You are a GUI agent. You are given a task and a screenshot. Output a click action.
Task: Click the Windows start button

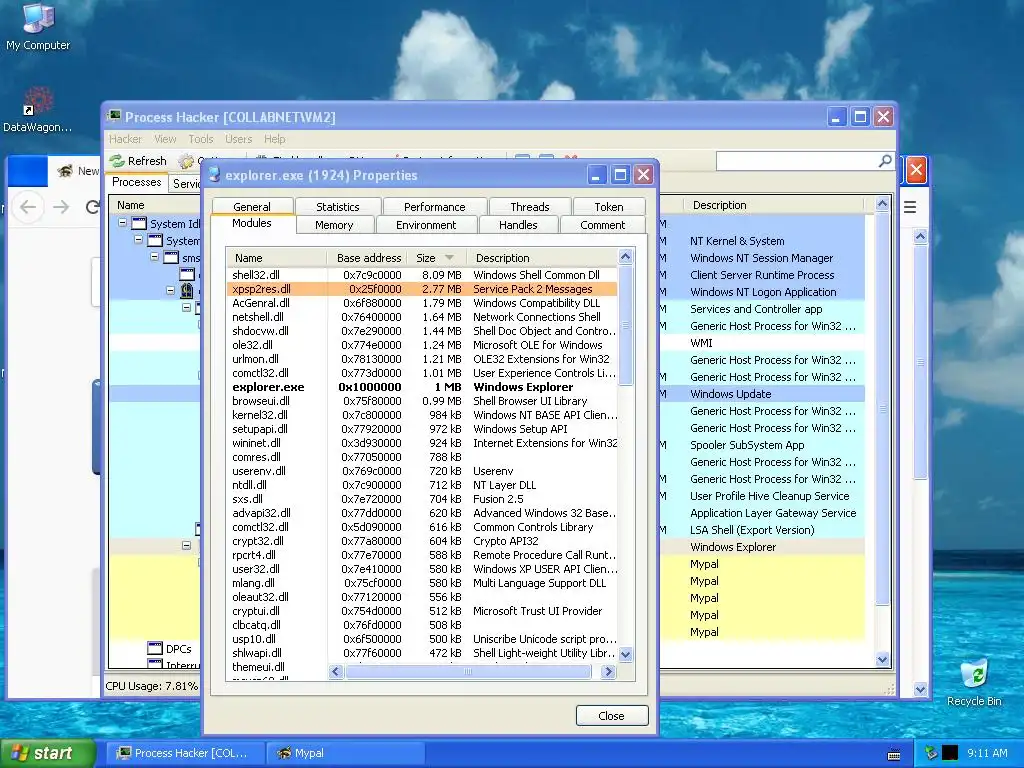pos(47,753)
